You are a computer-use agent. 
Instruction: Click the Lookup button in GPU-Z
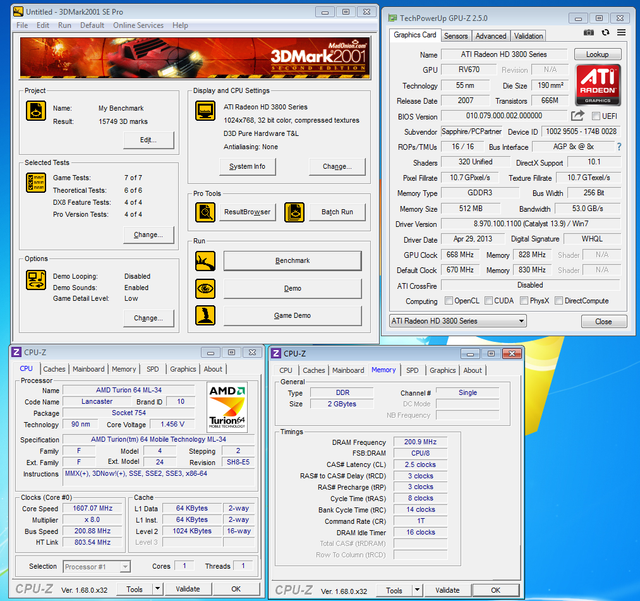coord(598,54)
